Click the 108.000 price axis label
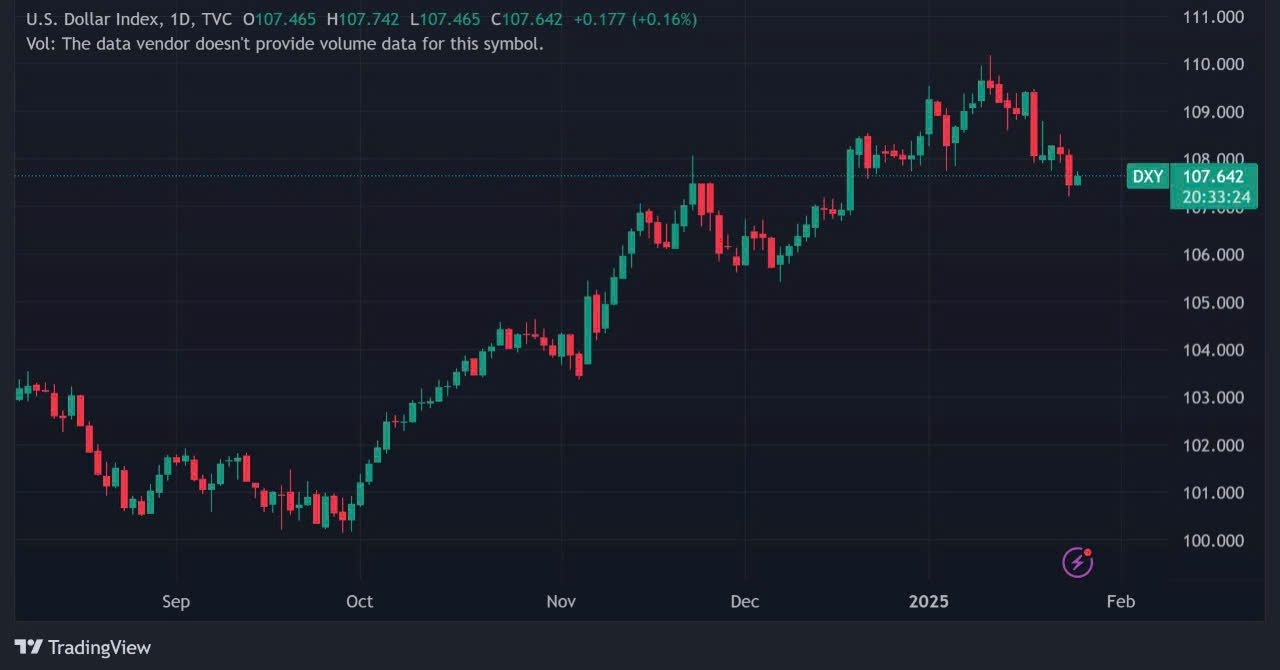Viewport: 1280px width, 670px height. click(1213, 159)
